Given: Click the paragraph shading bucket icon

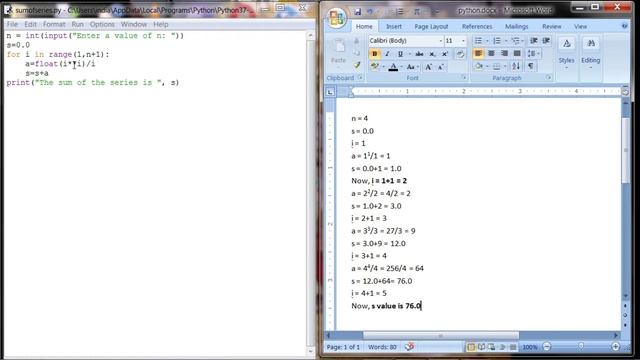Looking at the screenshot, I should (x=478, y=66).
